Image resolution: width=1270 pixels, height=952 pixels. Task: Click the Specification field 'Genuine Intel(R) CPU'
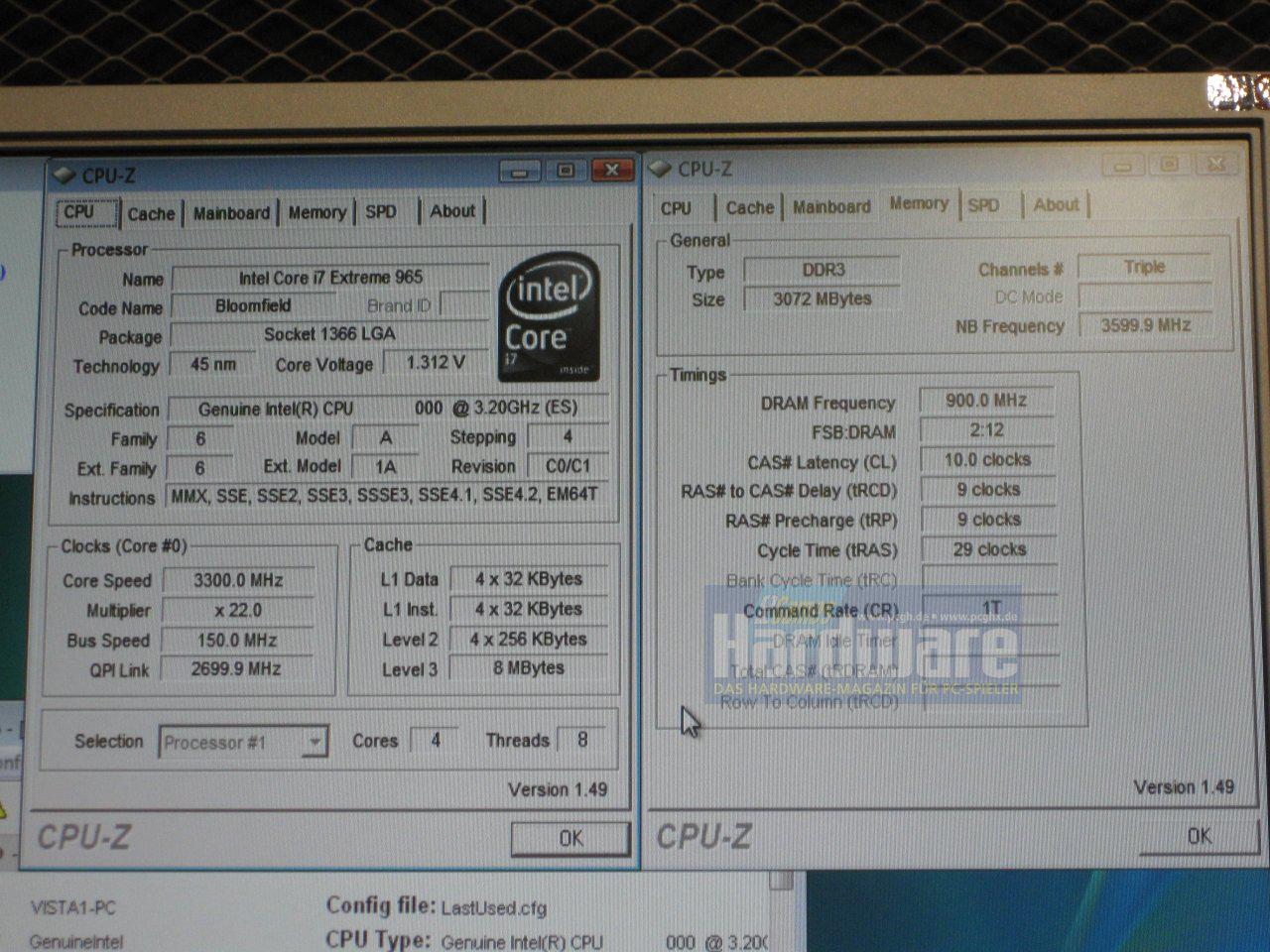(387, 409)
